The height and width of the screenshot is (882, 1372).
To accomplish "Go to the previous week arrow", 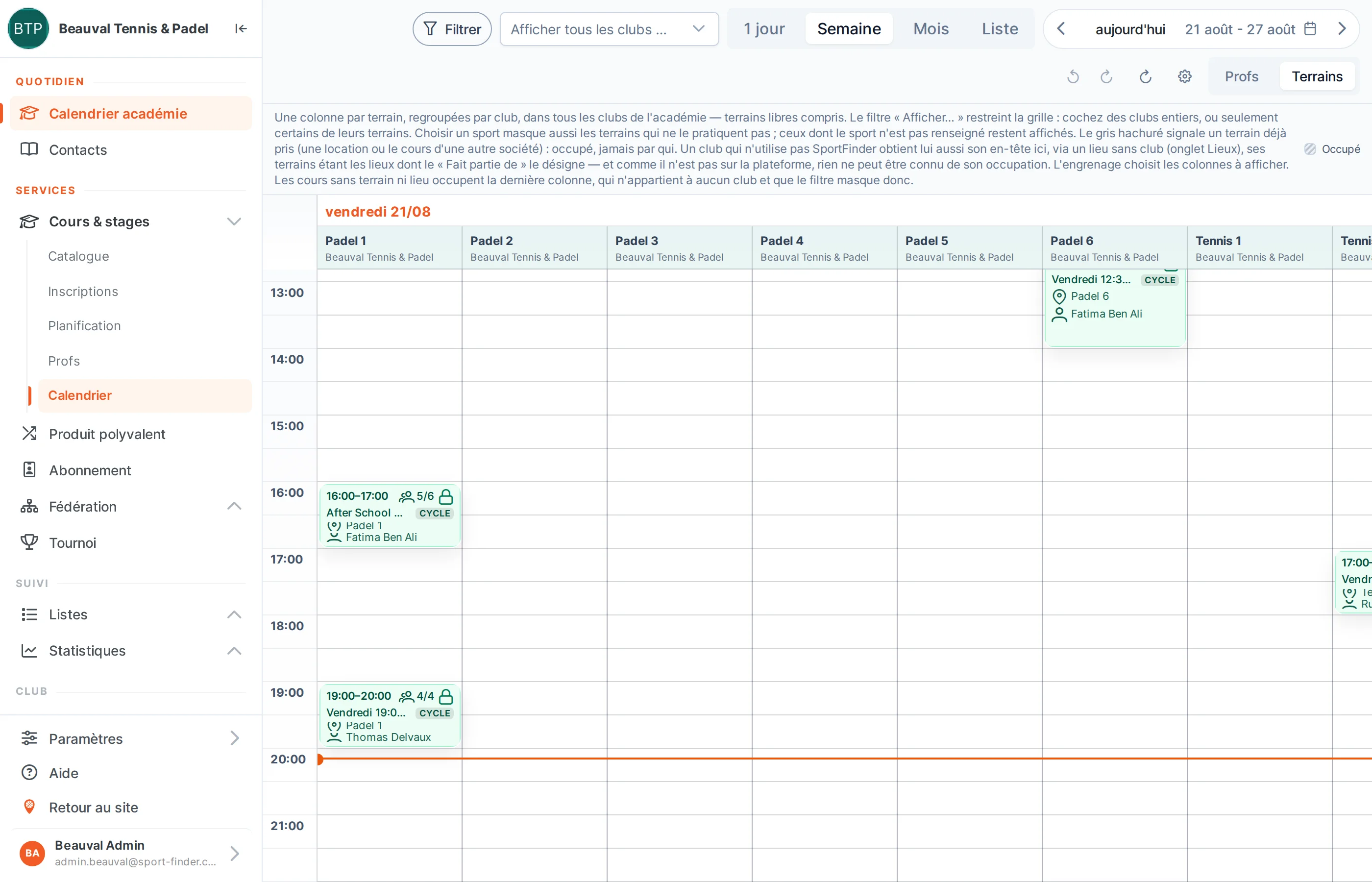I will pyautogui.click(x=1061, y=28).
